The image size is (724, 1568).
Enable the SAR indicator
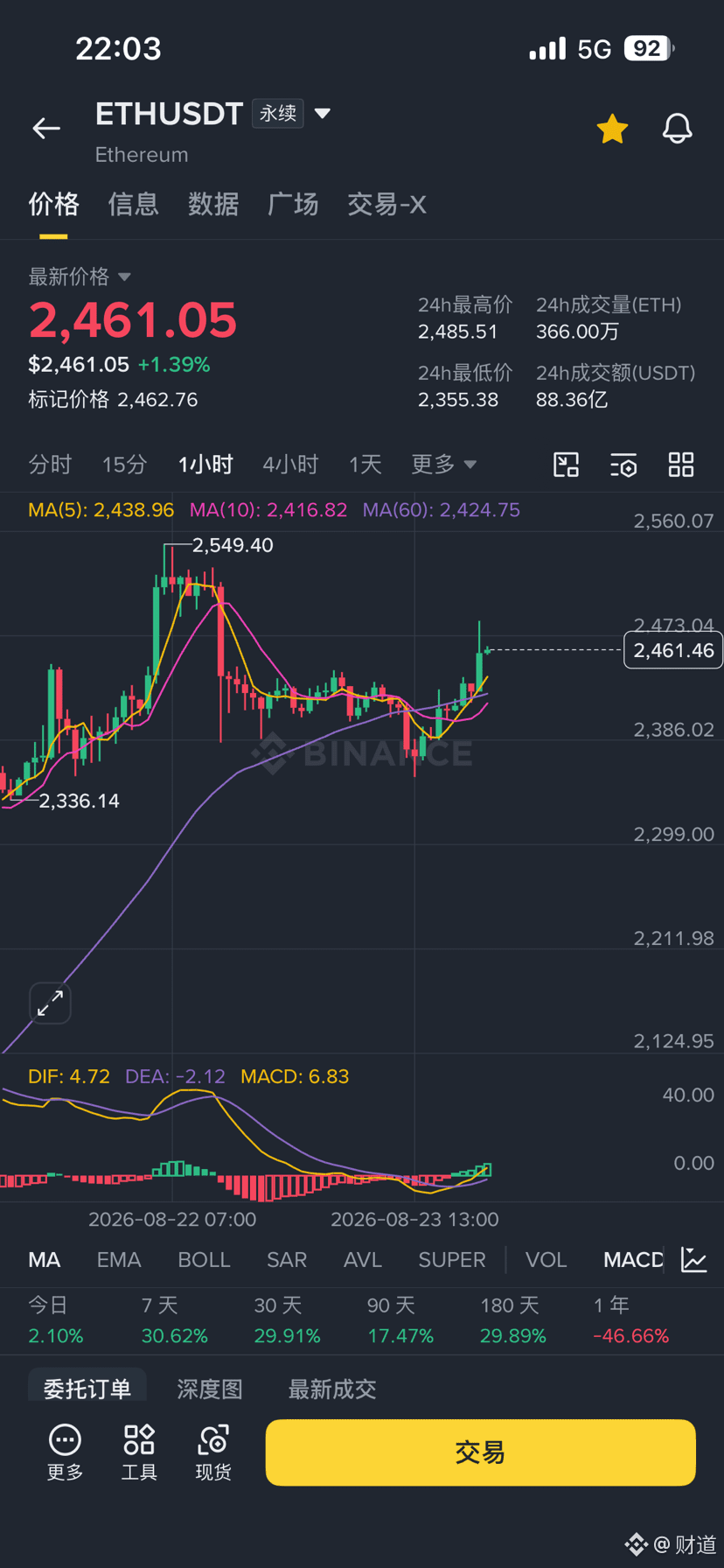(x=287, y=1260)
